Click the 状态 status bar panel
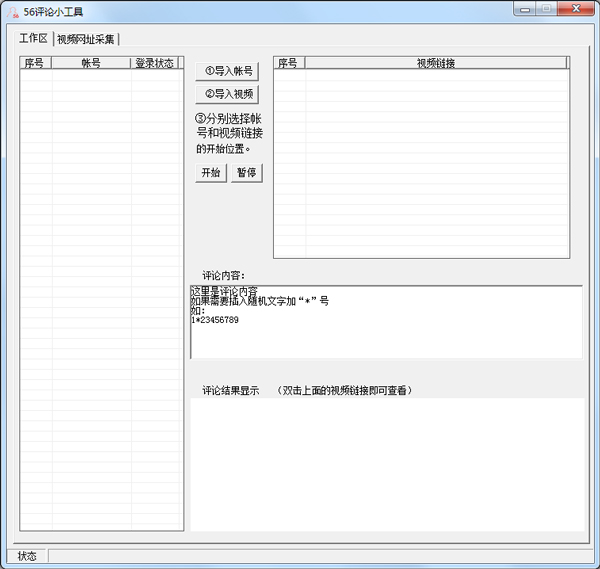Viewport: 600px width, 569px height. pyautogui.click(x=27, y=556)
